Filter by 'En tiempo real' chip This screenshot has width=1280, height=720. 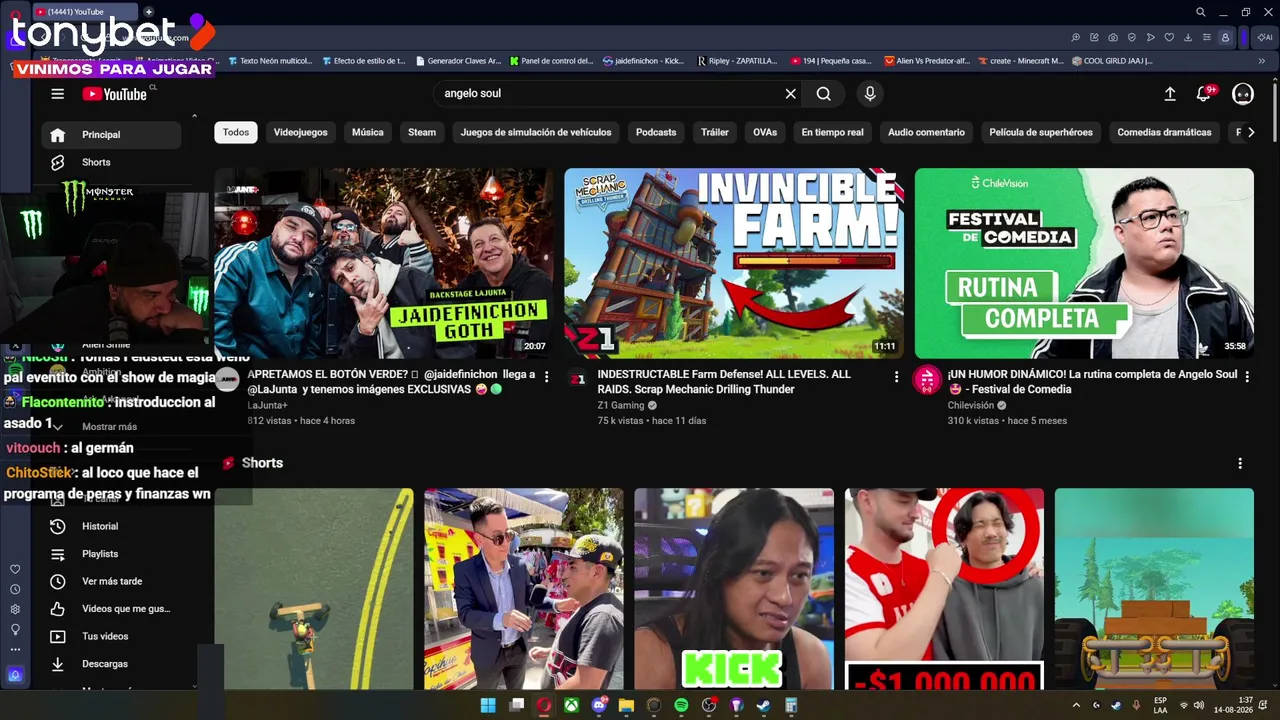(832, 132)
